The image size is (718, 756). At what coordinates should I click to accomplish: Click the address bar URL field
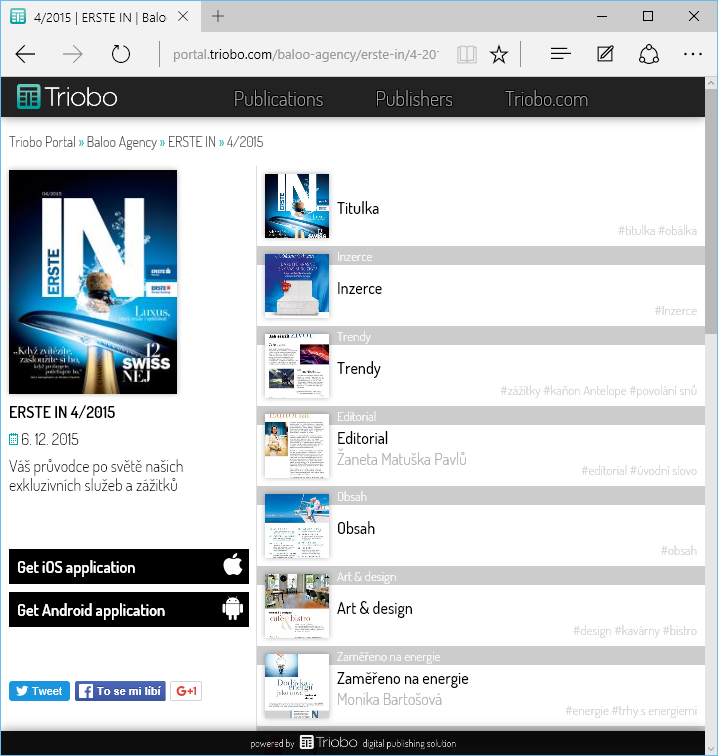306,54
